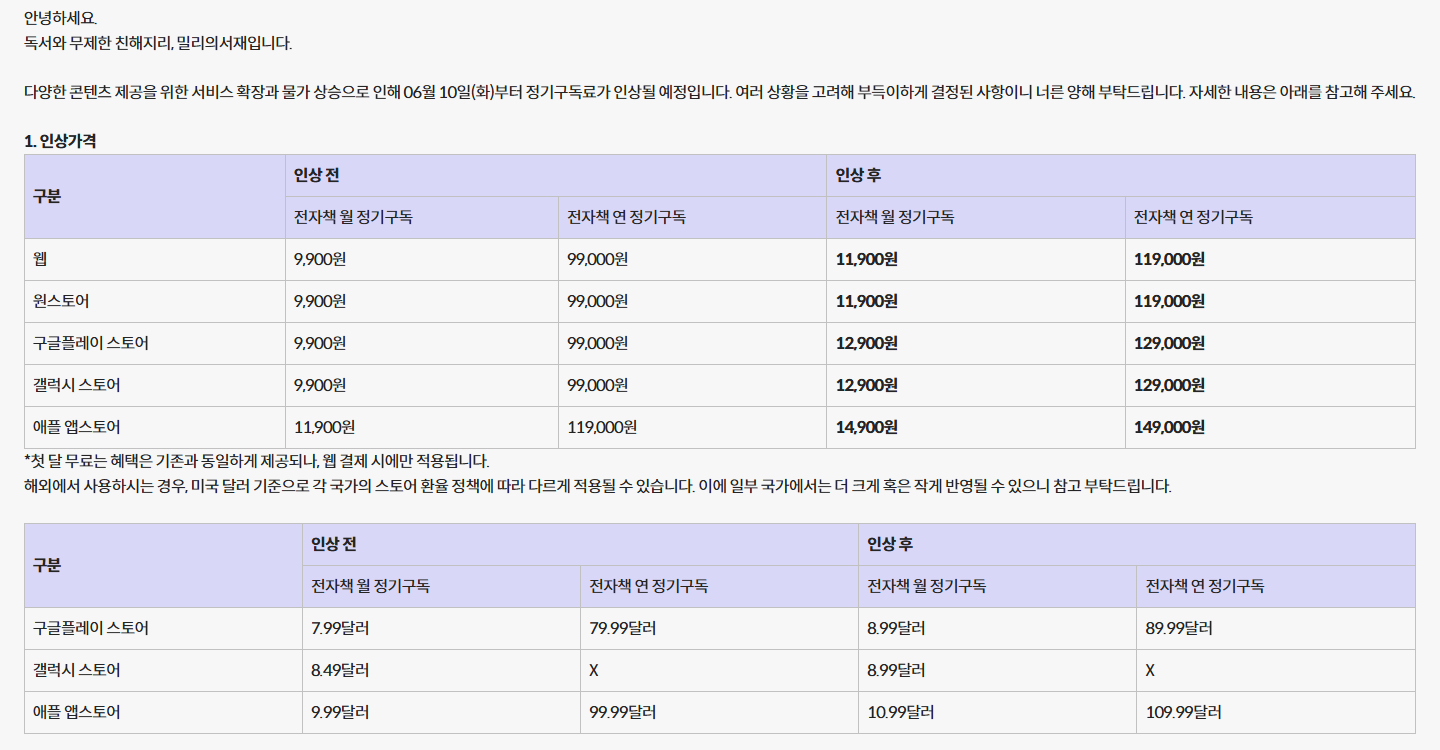Click the first-month-free footnote starting "*첫 달 무료는"
Screen dimensions: 1440x750
click(257, 461)
